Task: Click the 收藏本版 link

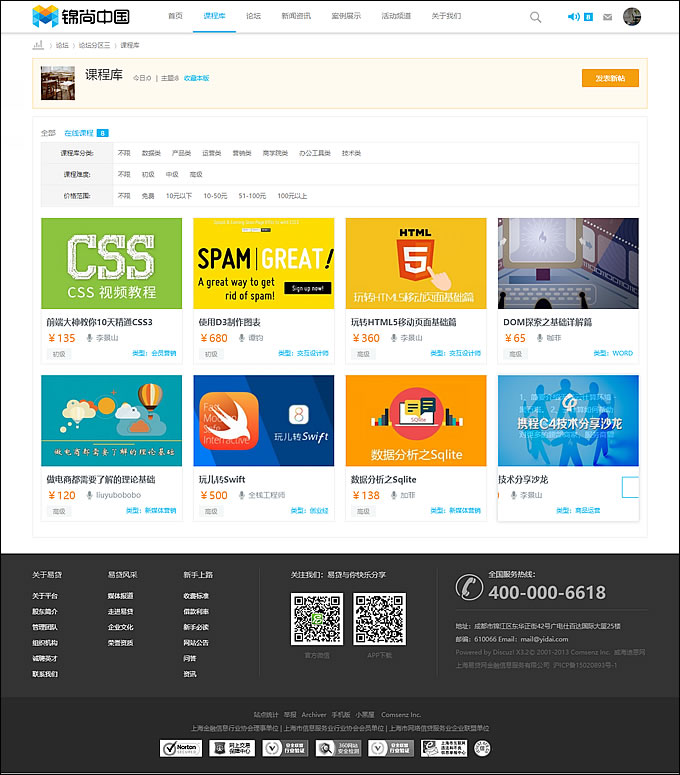Action: click(196, 78)
